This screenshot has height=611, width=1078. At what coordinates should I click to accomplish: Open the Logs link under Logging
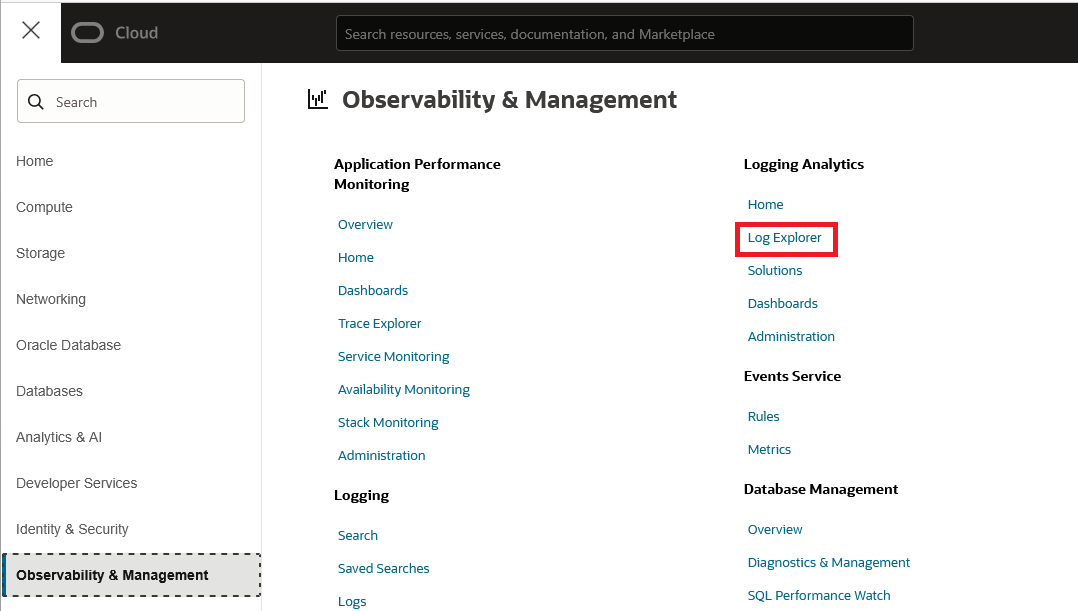click(x=352, y=601)
